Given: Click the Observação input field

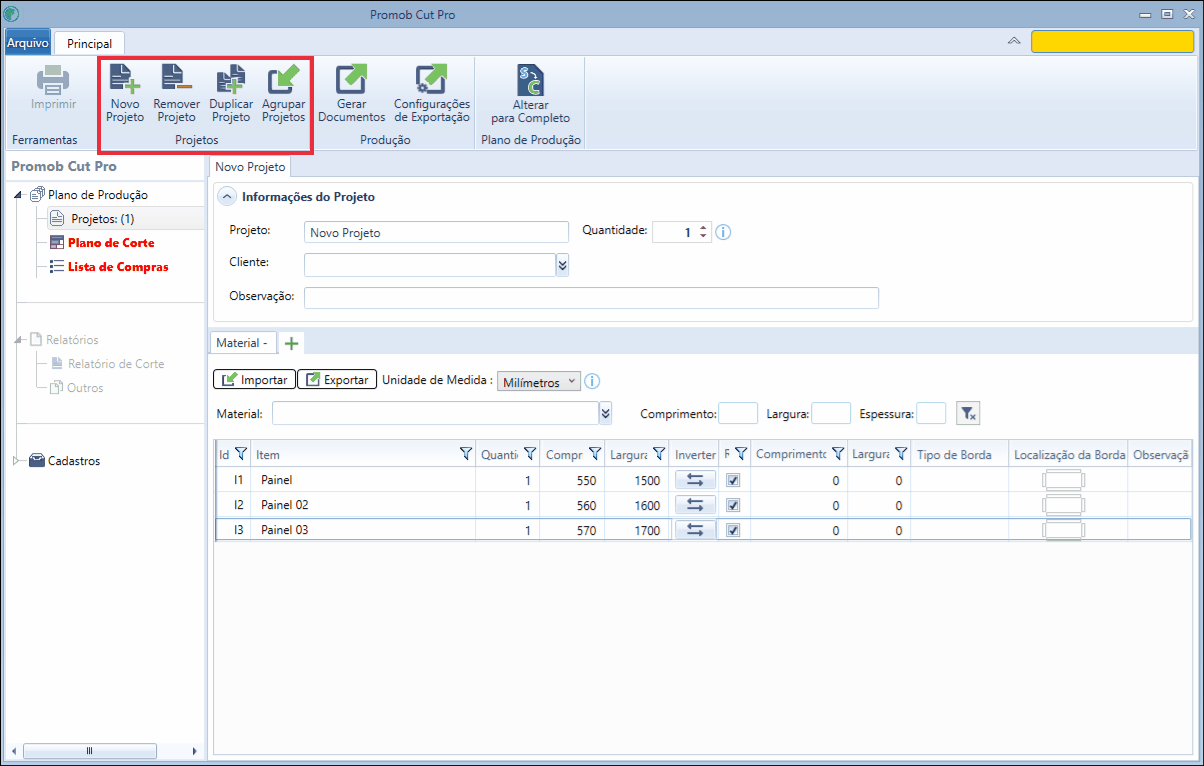Looking at the screenshot, I should (x=591, y=298).
